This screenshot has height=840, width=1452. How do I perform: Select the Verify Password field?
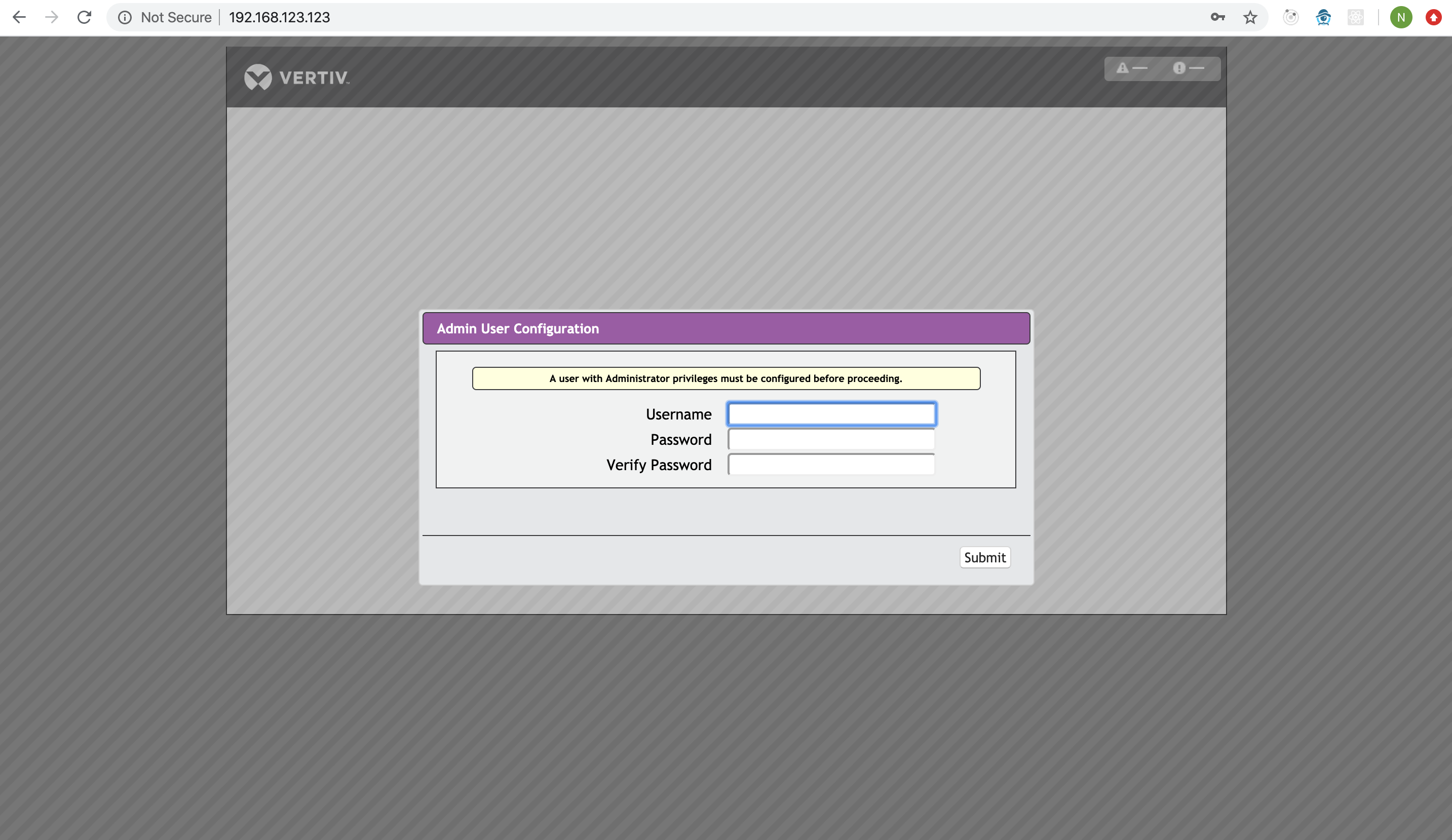831,465
